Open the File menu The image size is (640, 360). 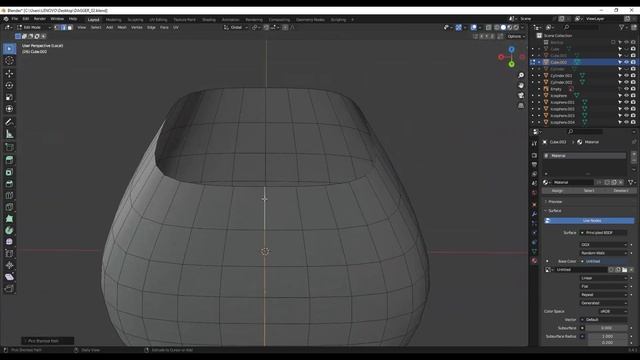[15, 19]
